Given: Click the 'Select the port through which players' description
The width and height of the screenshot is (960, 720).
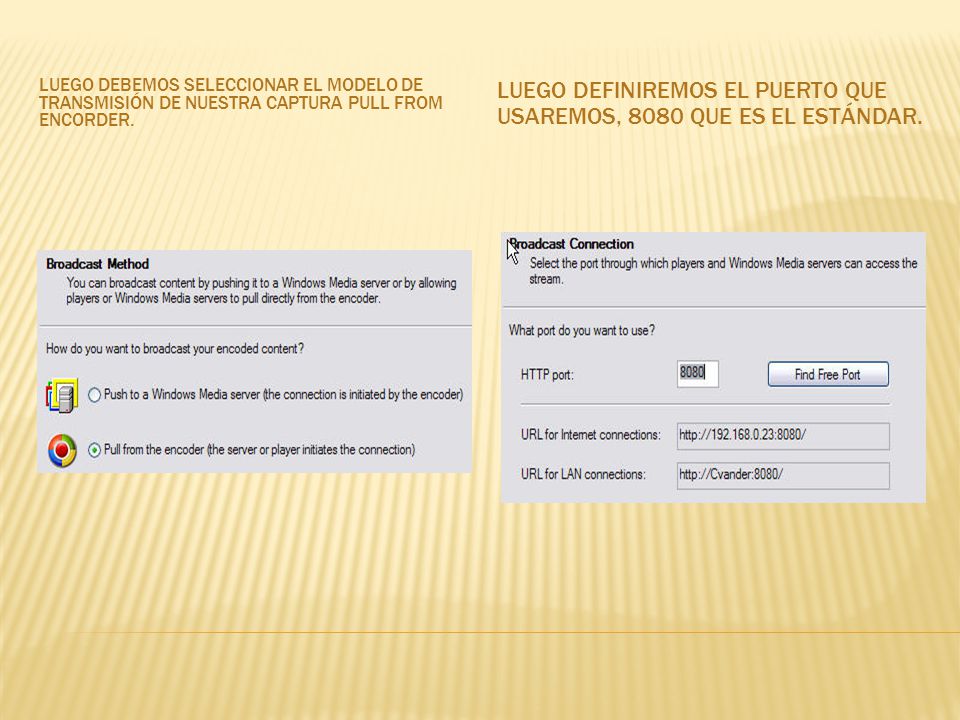Looking at the screenshot, I should point(723,271).
